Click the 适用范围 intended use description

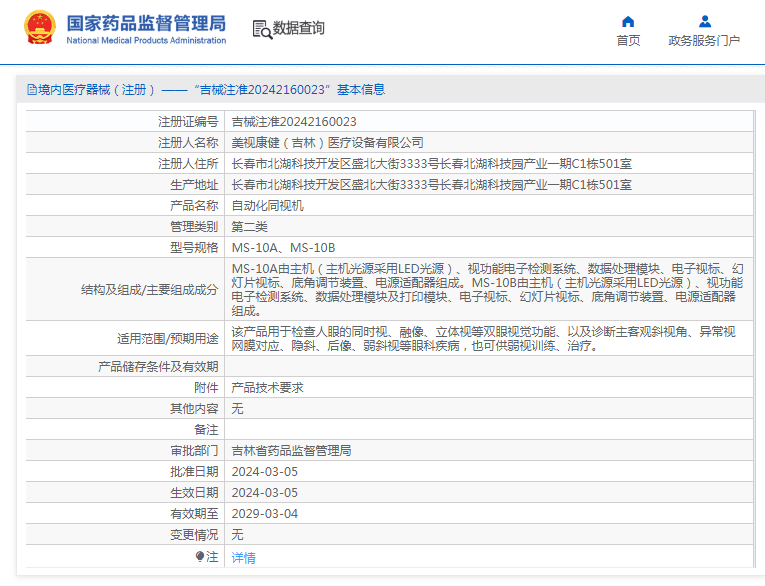tap(483, 339)
